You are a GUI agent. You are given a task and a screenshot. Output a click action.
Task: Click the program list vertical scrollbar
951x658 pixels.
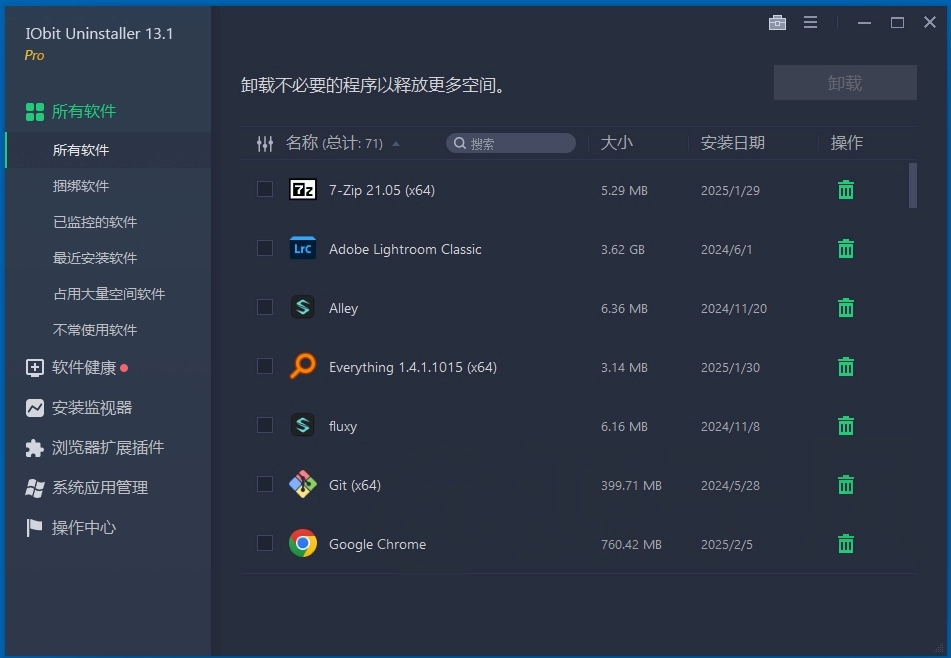(912, 186)
